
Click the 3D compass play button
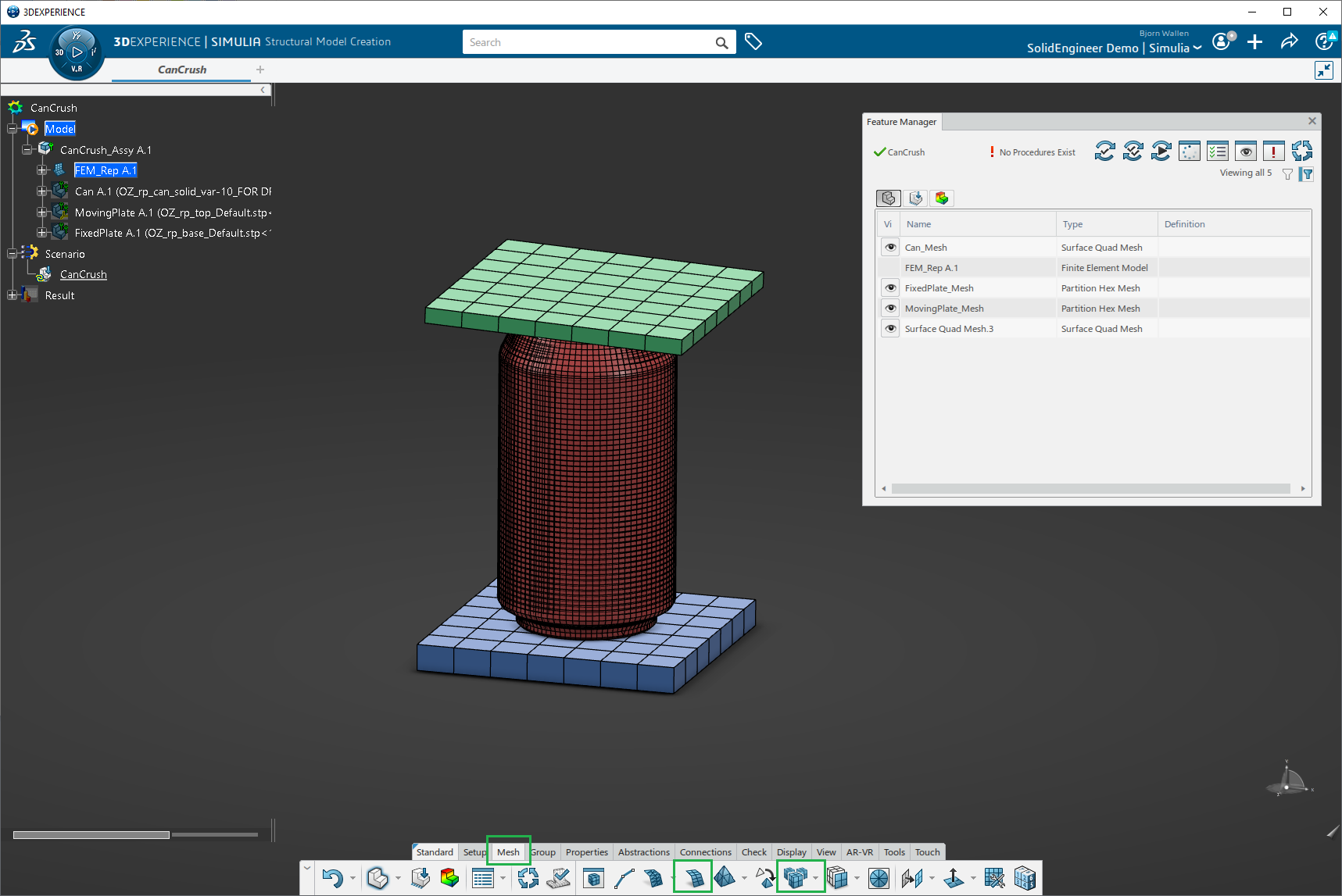tap(77, 52)
